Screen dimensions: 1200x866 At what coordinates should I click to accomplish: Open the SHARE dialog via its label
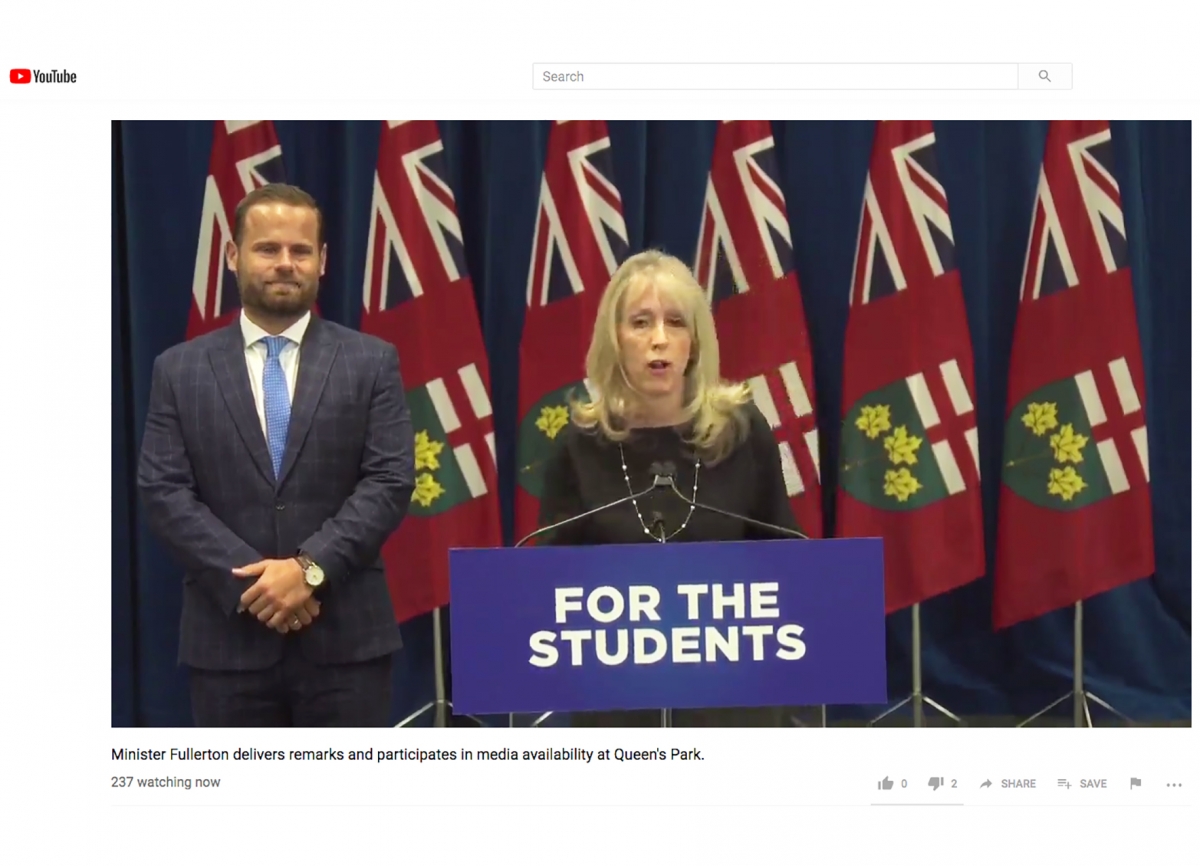(1018, 784)
